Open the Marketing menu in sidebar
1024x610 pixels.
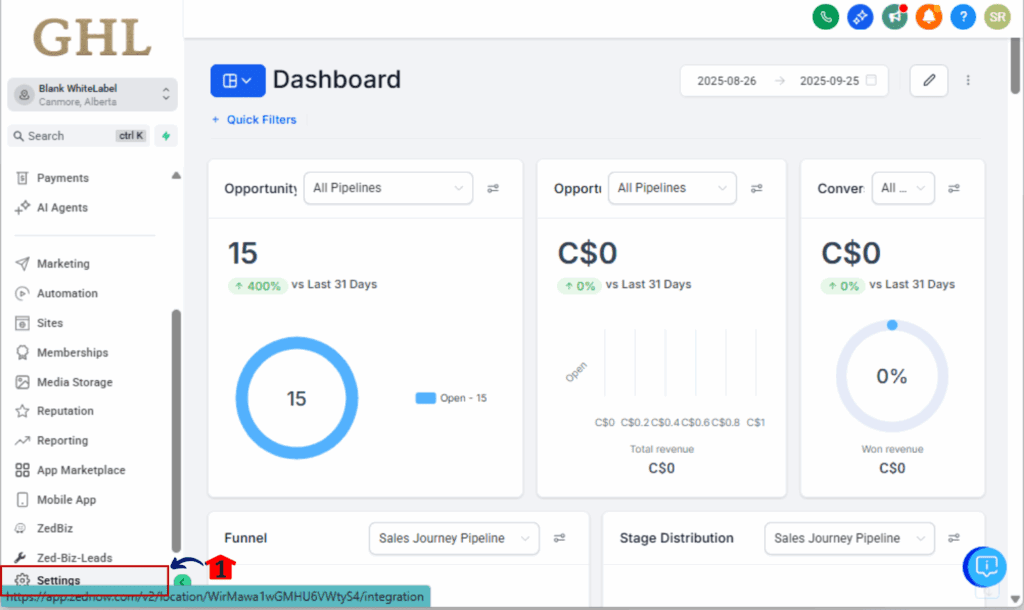[63, 264]
